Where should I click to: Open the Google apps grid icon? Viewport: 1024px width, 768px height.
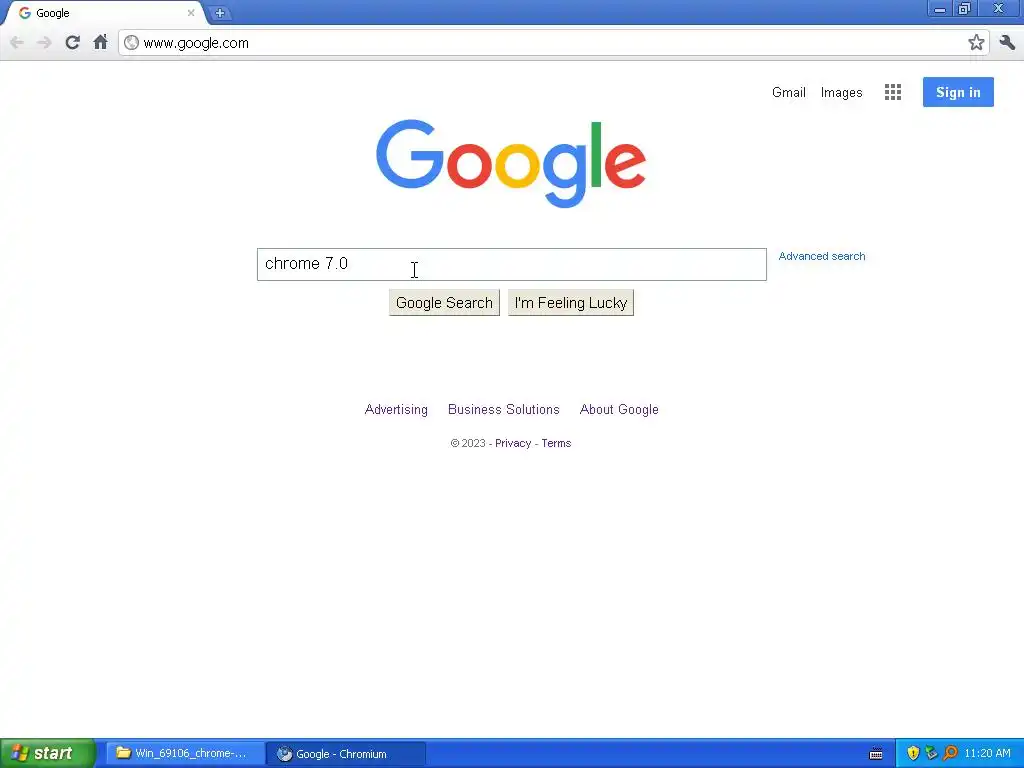(893, 92)
